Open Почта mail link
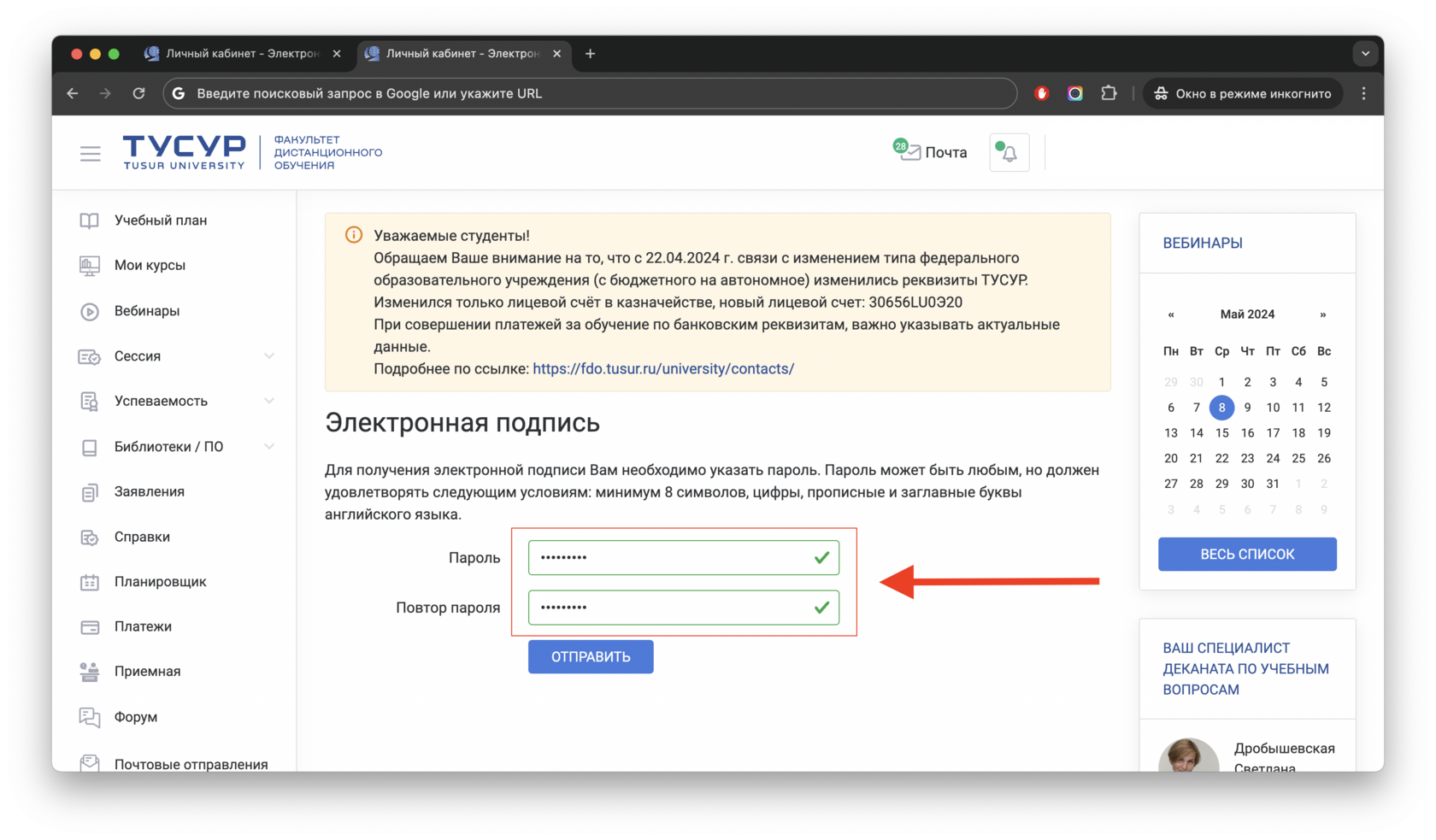This screenshot has height=840, width=1436. (x=930, y=152)
